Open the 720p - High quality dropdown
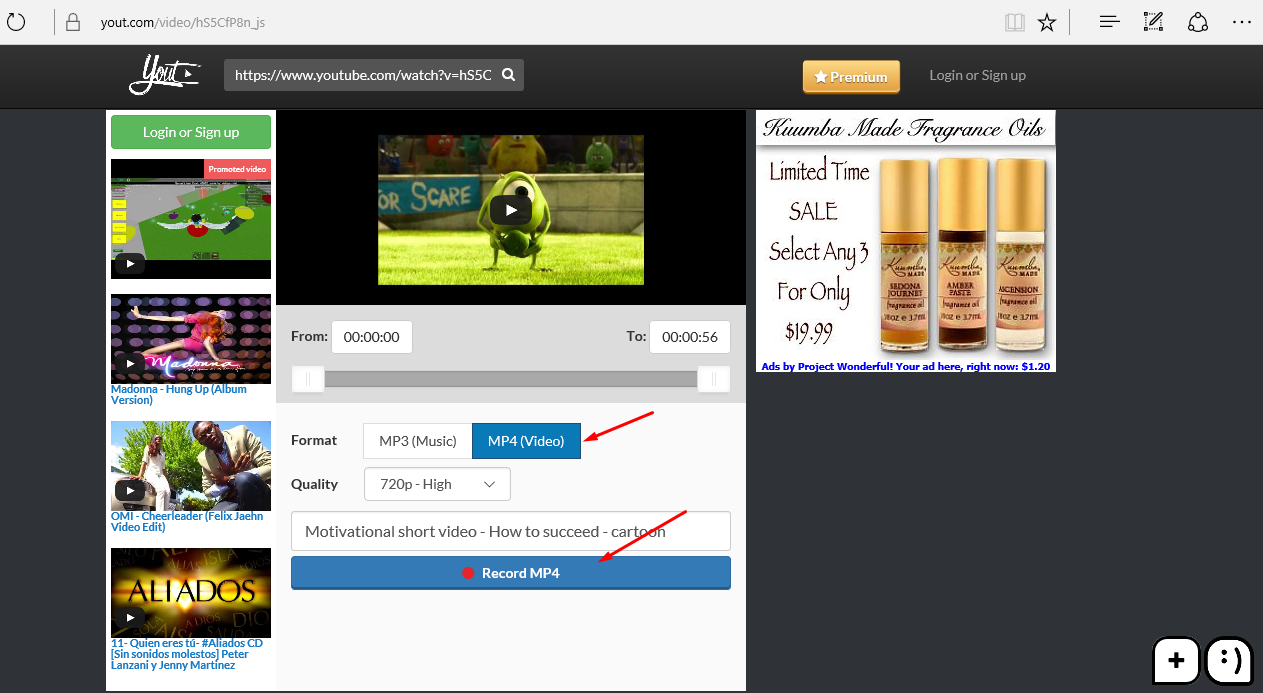The width and height of the screenshot is (1263, 693). pyautogui.click(x=437, y=484)
